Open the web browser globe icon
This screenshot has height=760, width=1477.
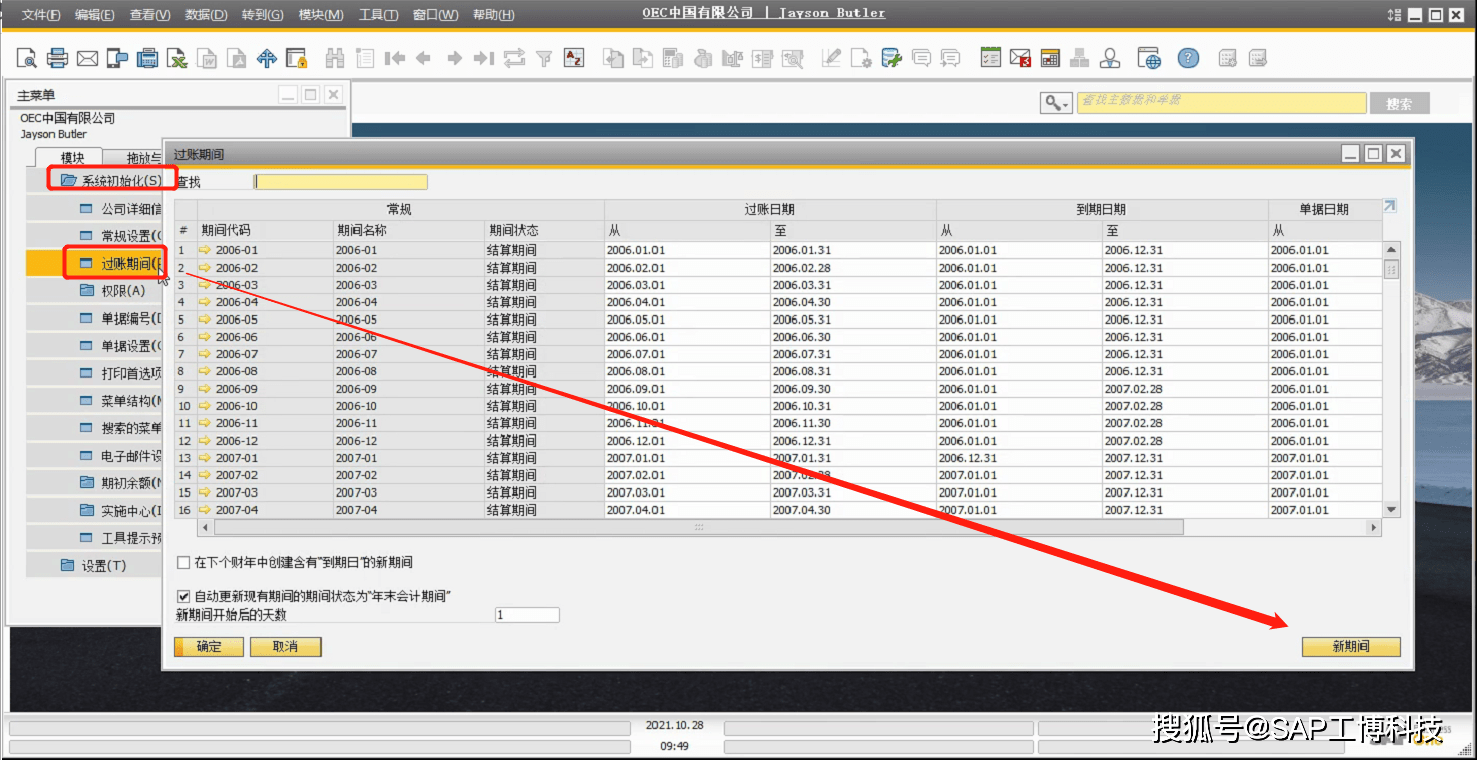click(1149, 58)
